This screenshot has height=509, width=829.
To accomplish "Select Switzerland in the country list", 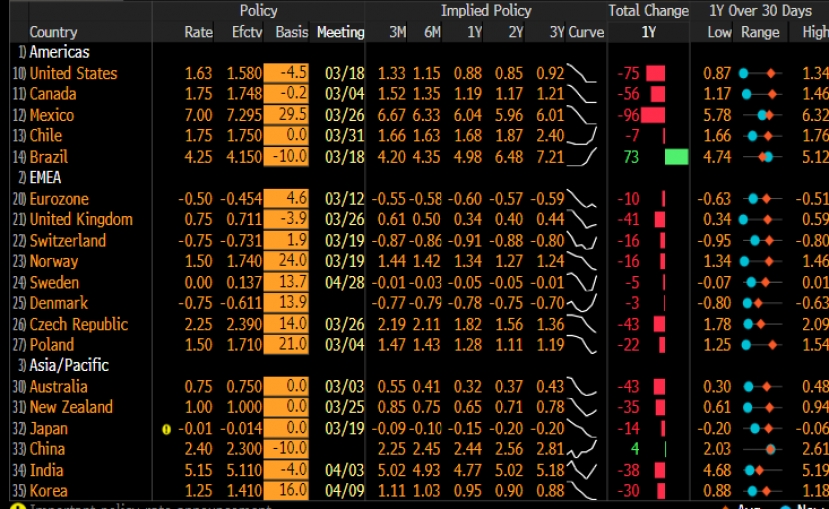I will [x=68, y=240].
